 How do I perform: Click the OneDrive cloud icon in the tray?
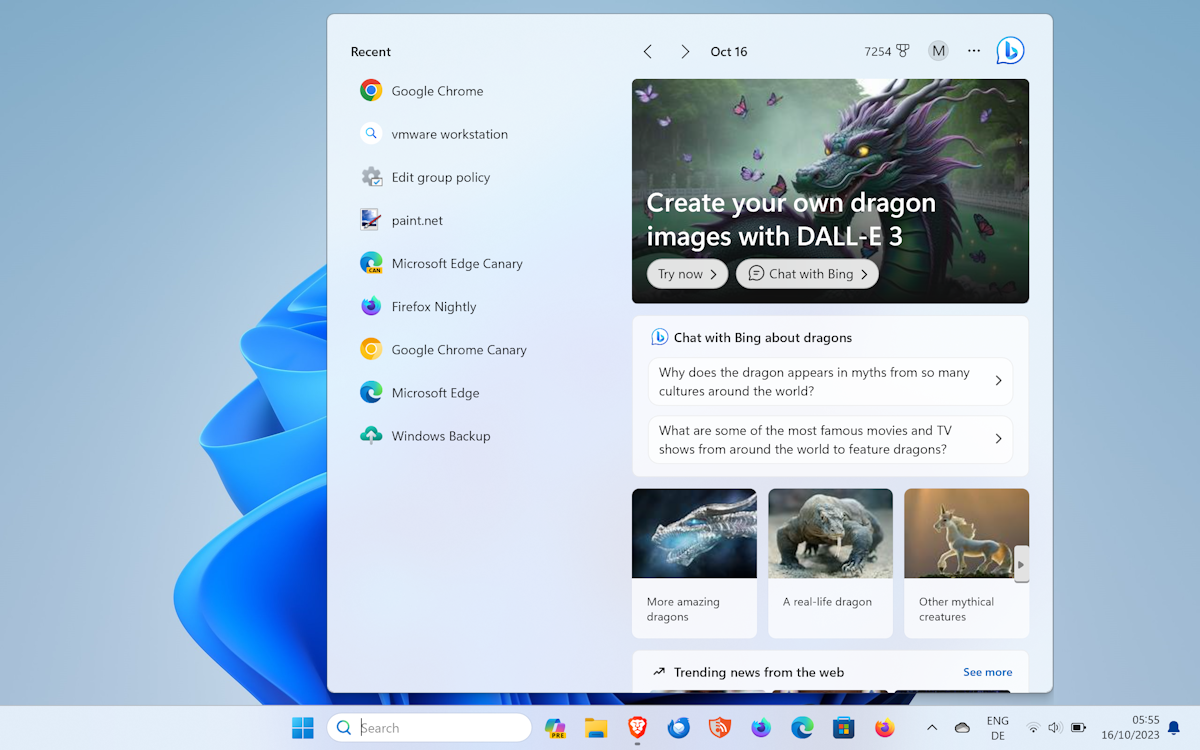coord(961,727)
